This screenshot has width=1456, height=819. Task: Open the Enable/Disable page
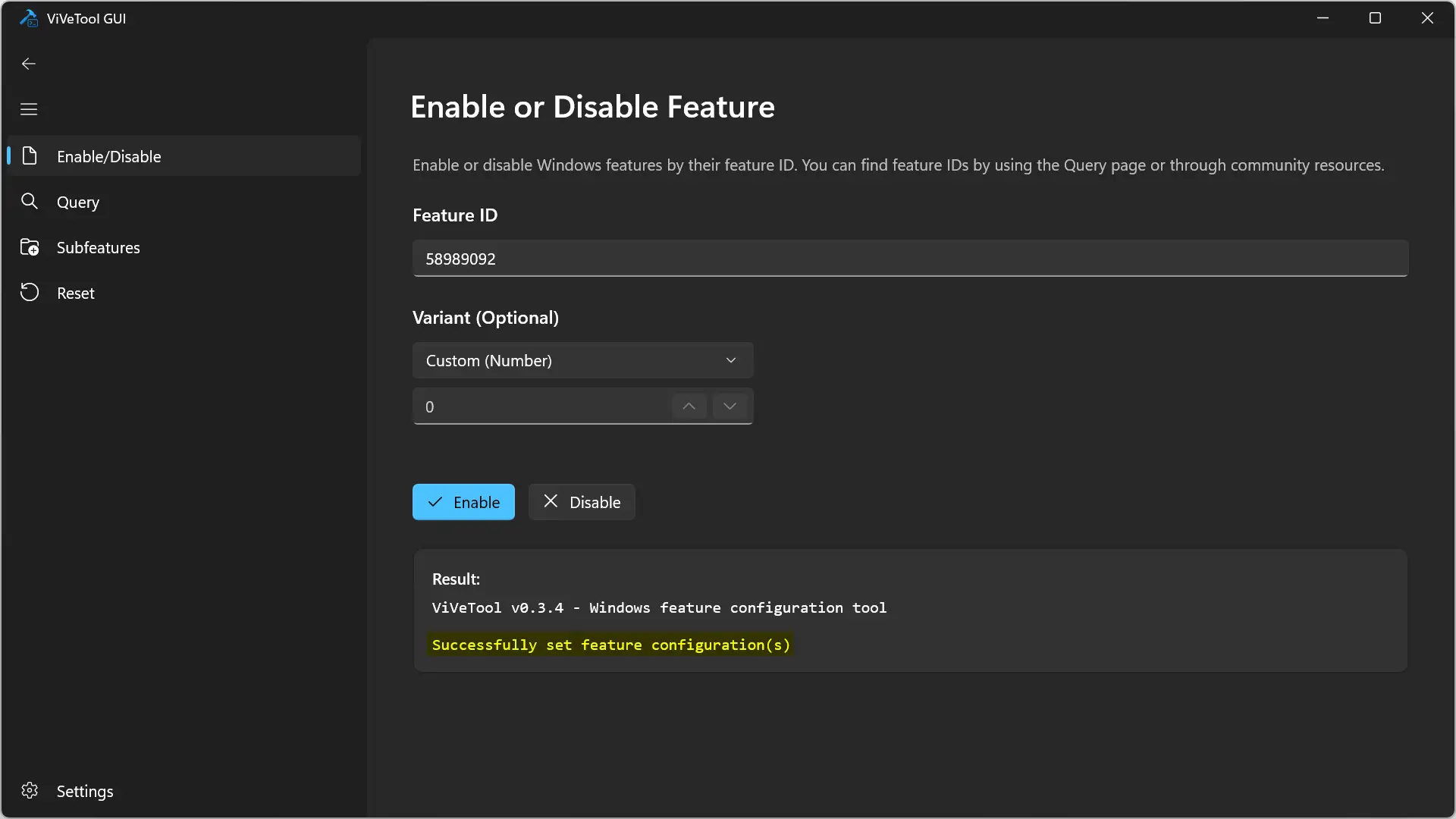click(x=184, y=156)
